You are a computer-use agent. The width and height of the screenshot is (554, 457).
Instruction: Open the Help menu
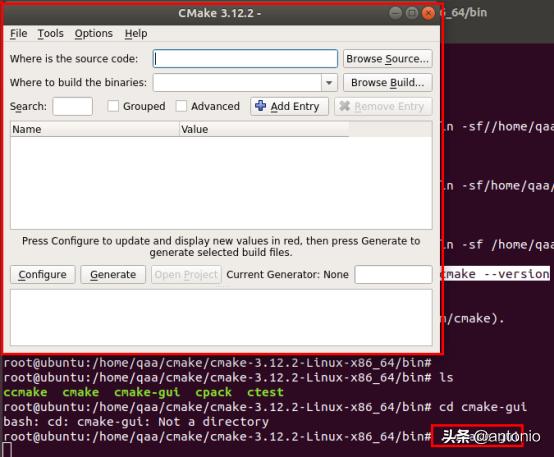(x=136, y=34)
